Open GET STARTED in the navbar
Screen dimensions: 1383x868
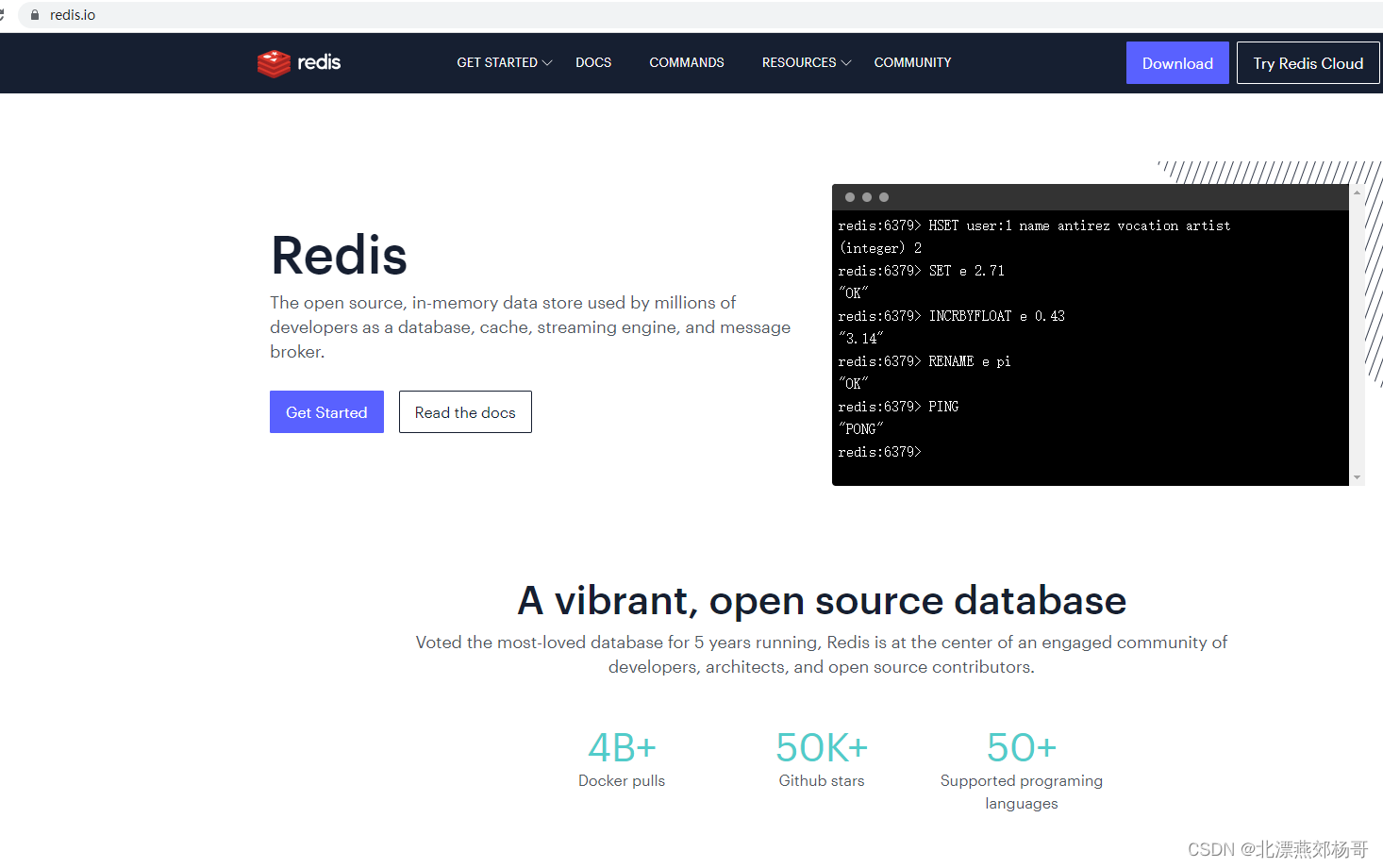[497, 62]
